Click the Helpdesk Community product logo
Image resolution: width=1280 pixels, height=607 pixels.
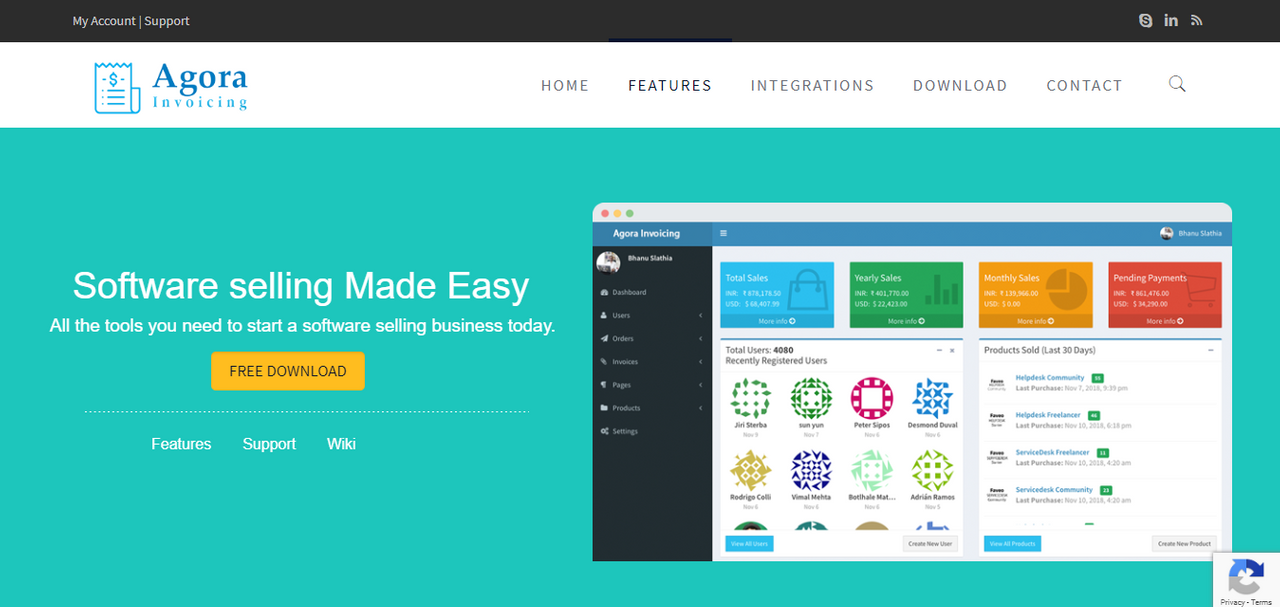(x=996, y=383)
